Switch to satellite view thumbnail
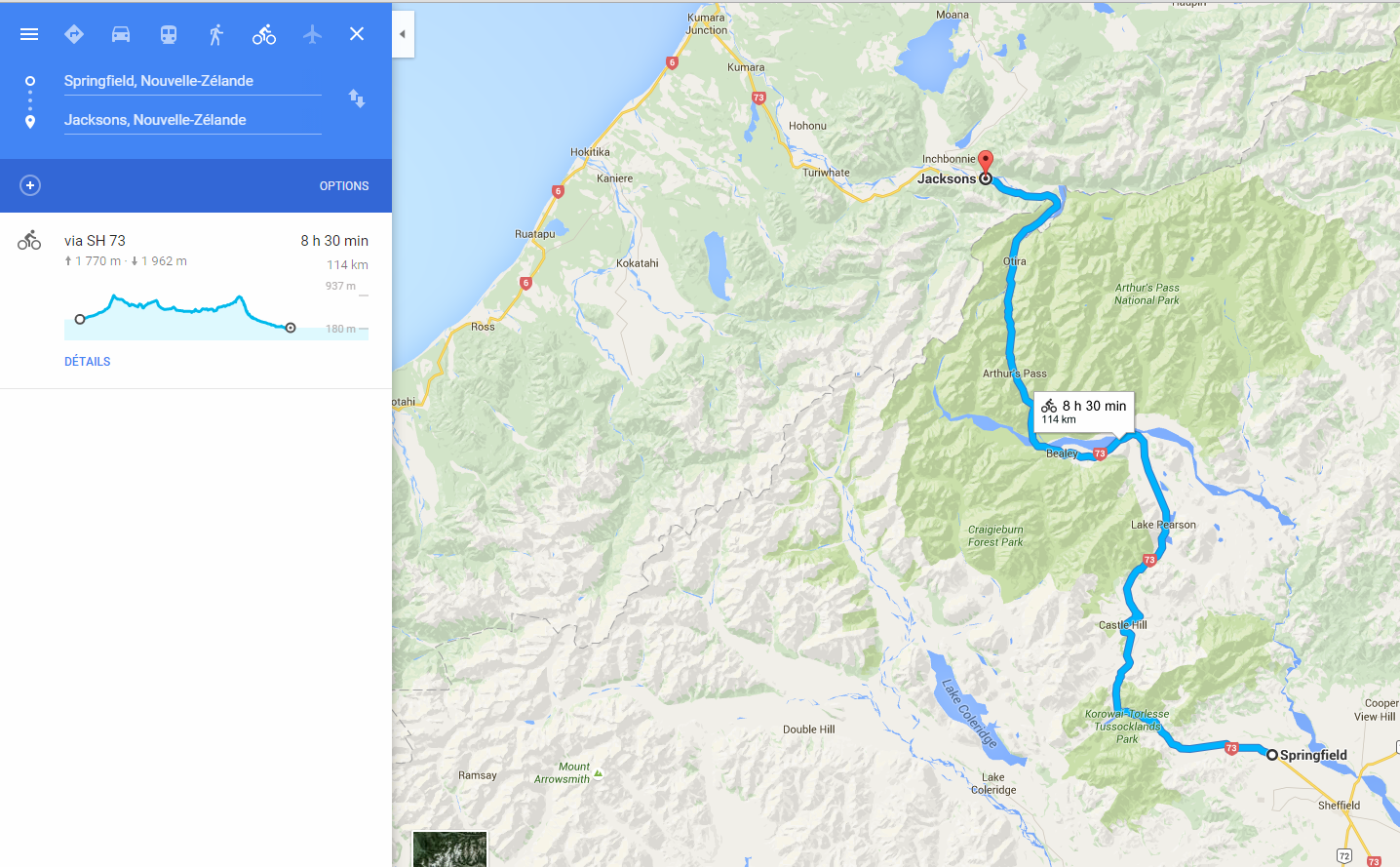 pos(449,849)
